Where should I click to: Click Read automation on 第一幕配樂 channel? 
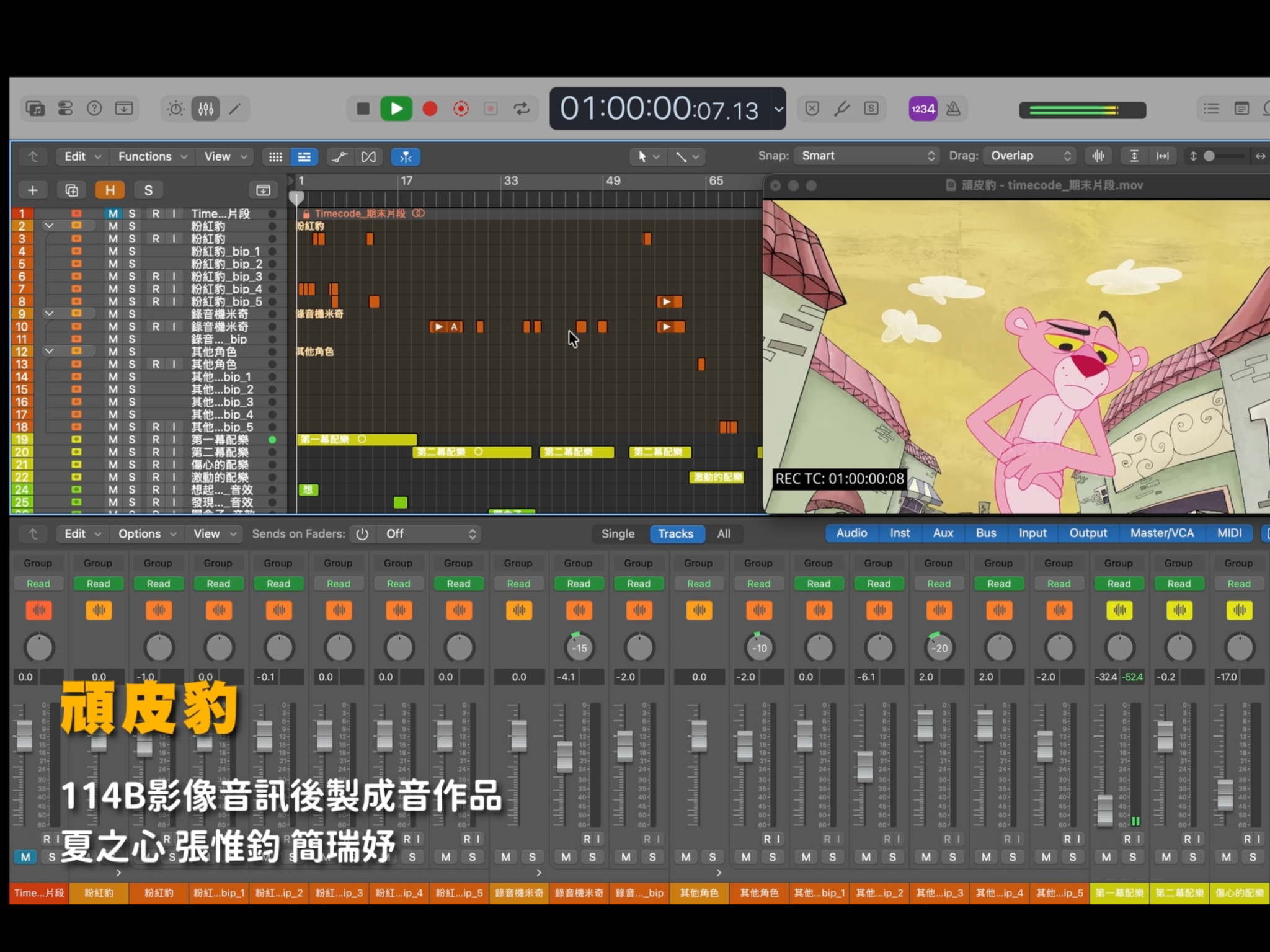tap(1119, 584)
